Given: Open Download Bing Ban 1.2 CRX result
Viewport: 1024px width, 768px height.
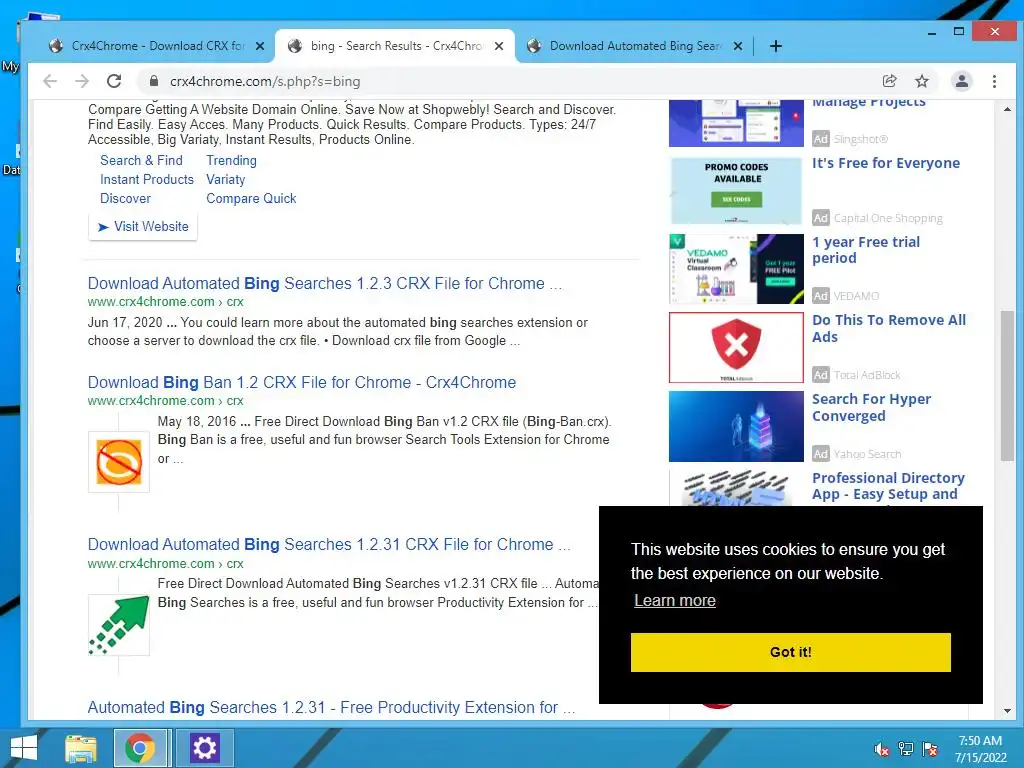Looking at the screenshot, I should point(302,383).
